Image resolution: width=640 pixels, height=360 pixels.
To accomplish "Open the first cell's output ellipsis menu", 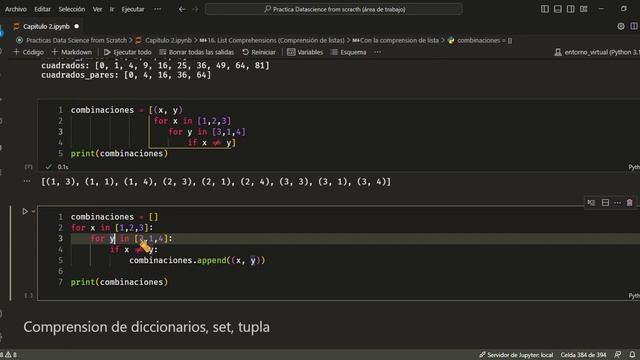I will pyautogui.click(x=27, y=181).
